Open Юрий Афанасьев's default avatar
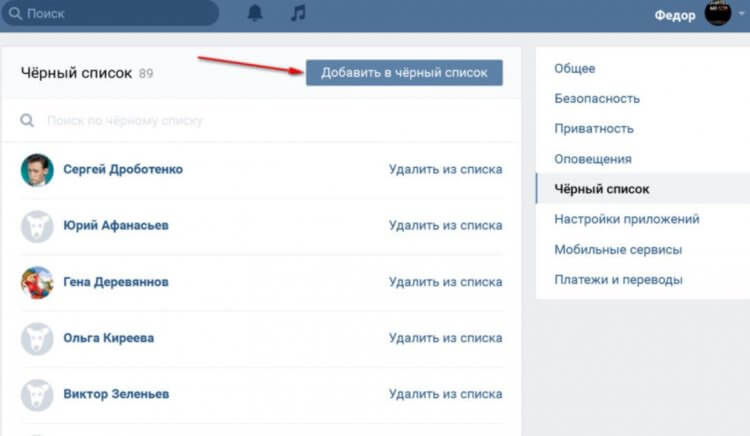 (x=37, y=226)
